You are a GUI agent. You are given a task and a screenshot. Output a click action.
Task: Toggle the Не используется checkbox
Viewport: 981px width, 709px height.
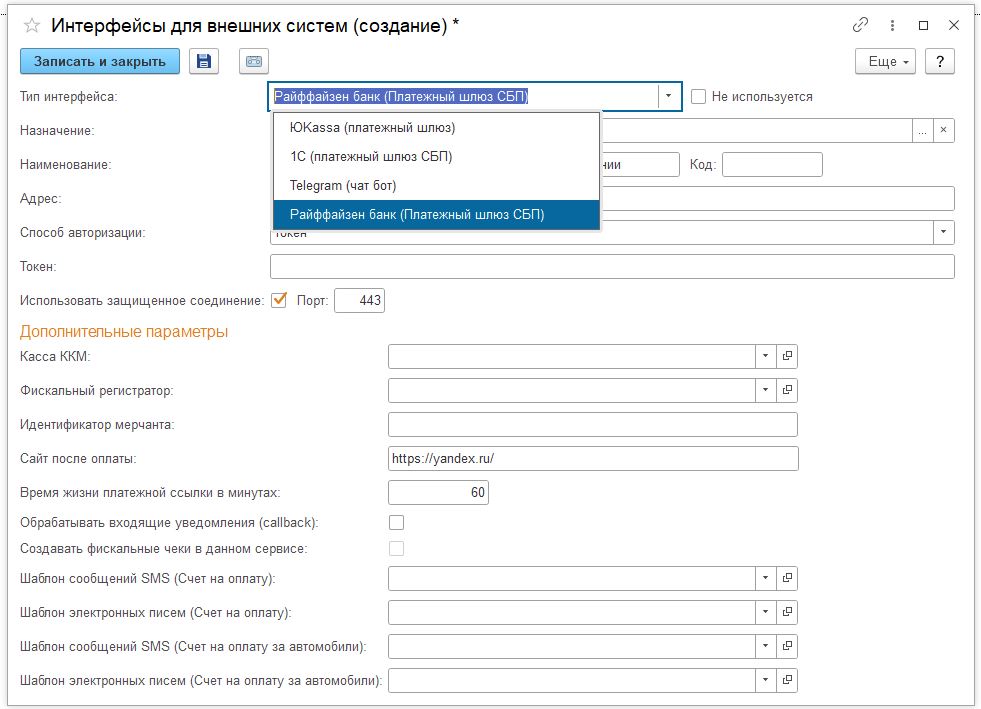[x=698, y=96]
